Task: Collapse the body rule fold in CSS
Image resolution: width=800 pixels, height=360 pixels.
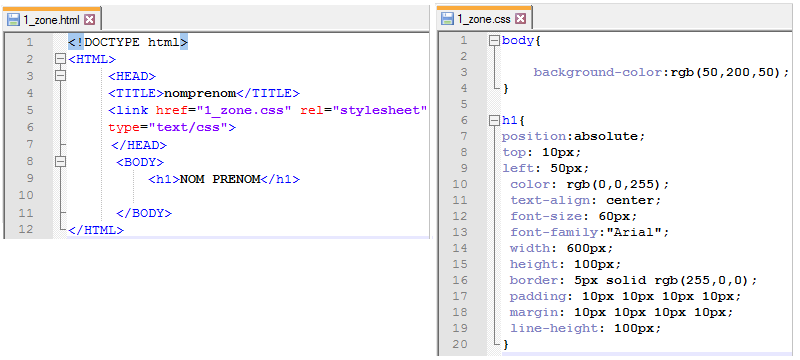Action: coord(493,41)
